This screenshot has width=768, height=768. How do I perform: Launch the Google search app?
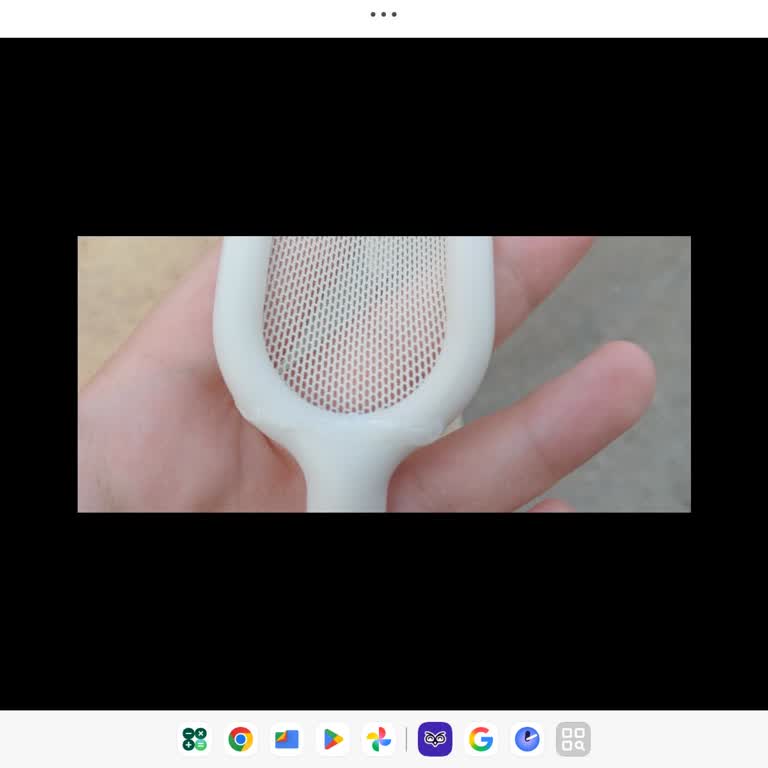(x=481, y=739)
